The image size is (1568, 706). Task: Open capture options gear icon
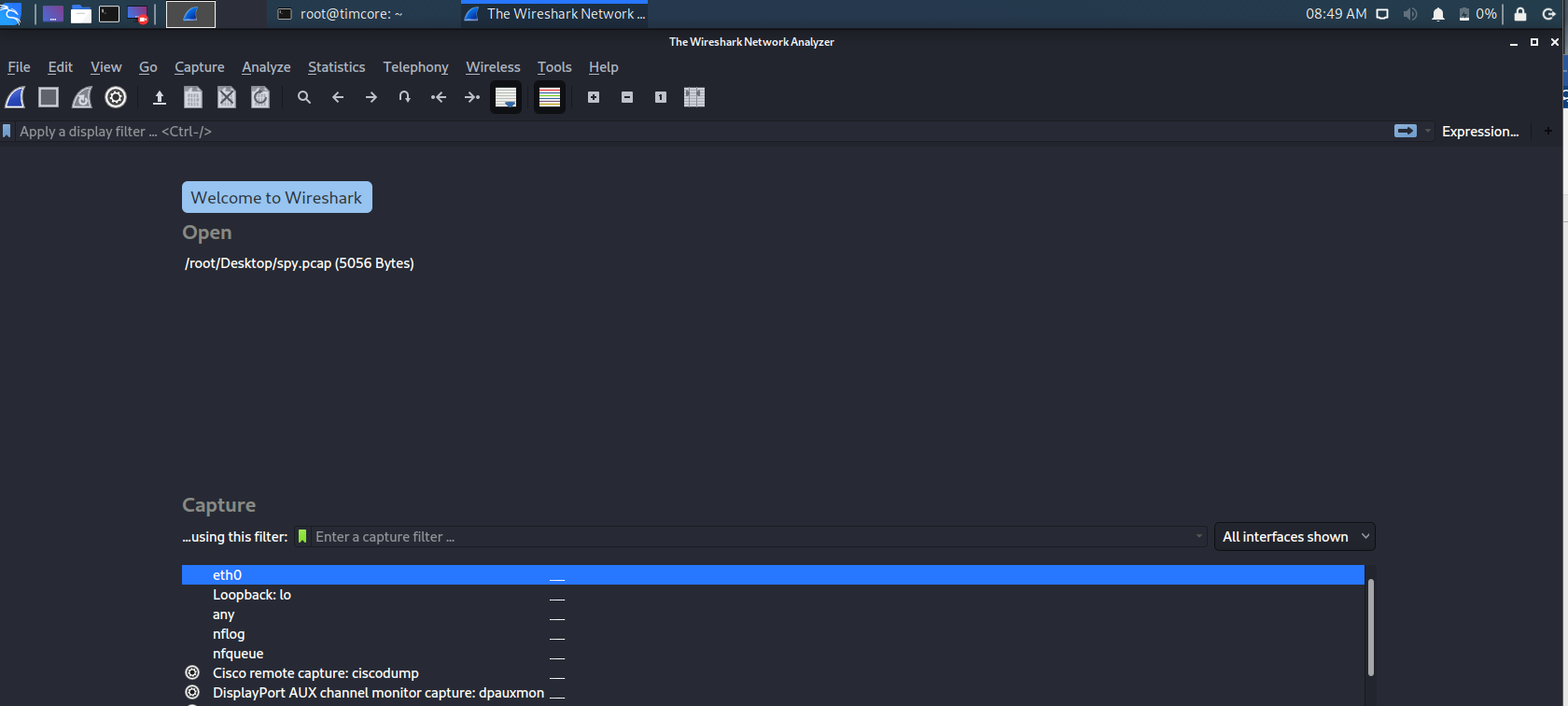116,97
